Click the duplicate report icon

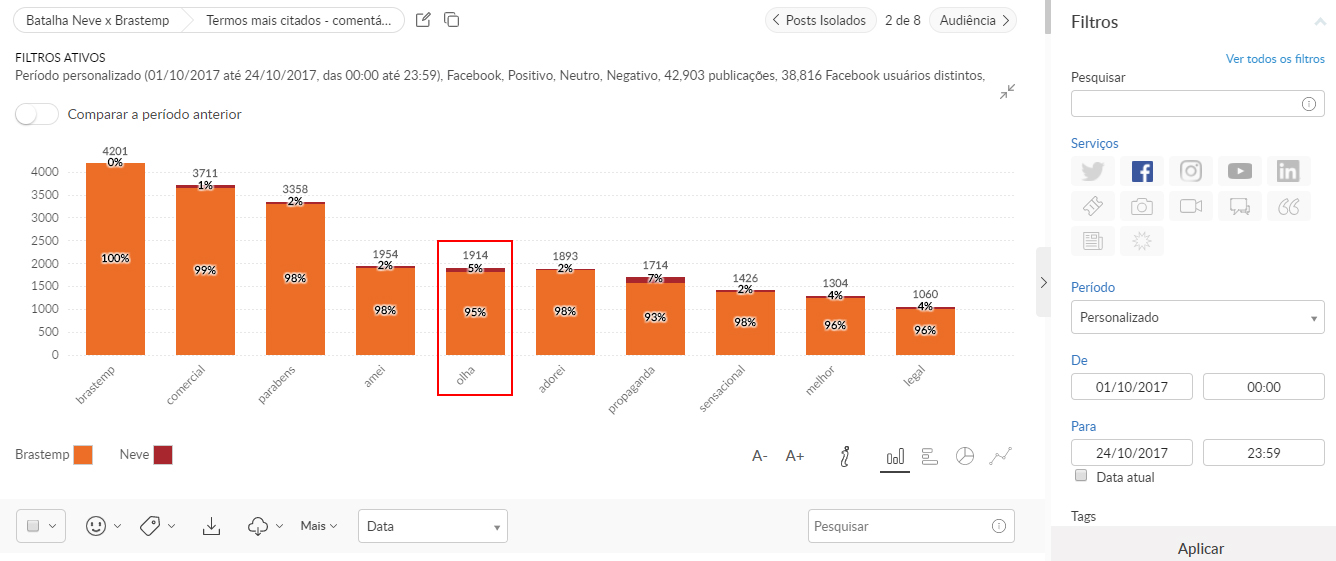coord(452,20)
